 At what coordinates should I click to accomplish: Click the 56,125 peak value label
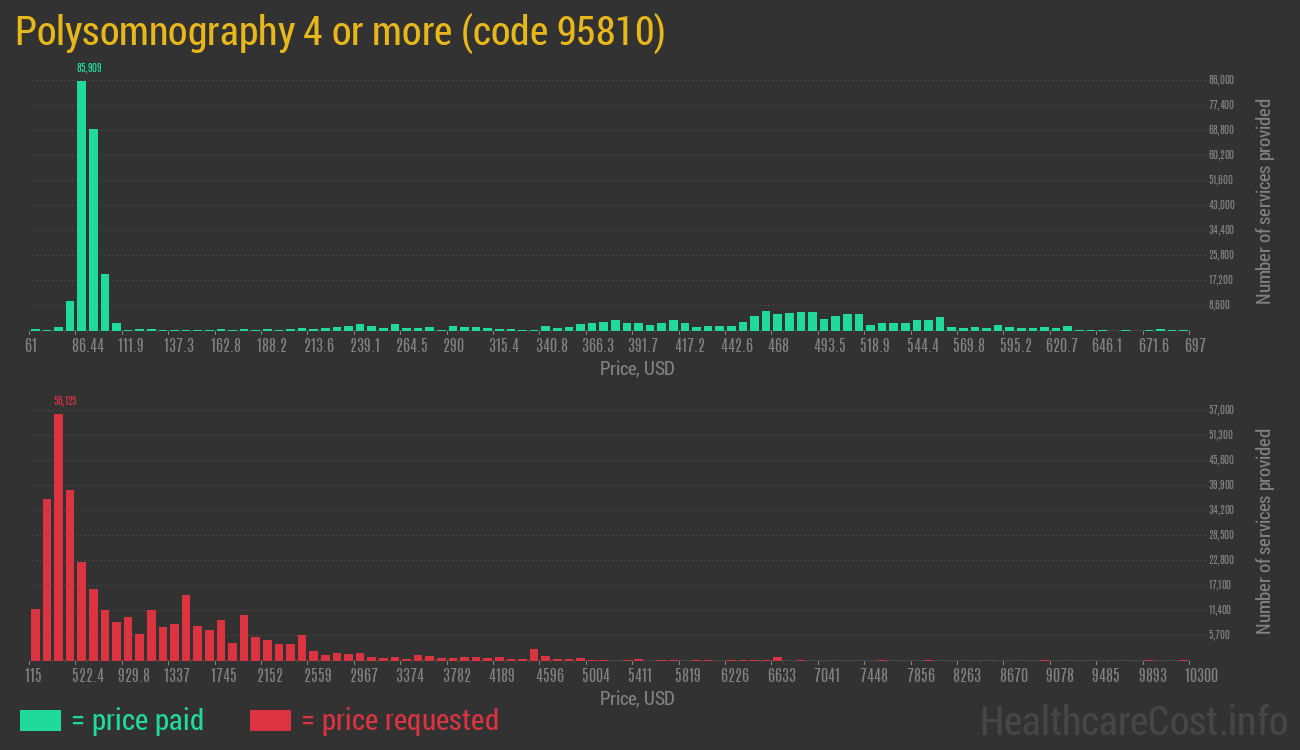[65, 401]
